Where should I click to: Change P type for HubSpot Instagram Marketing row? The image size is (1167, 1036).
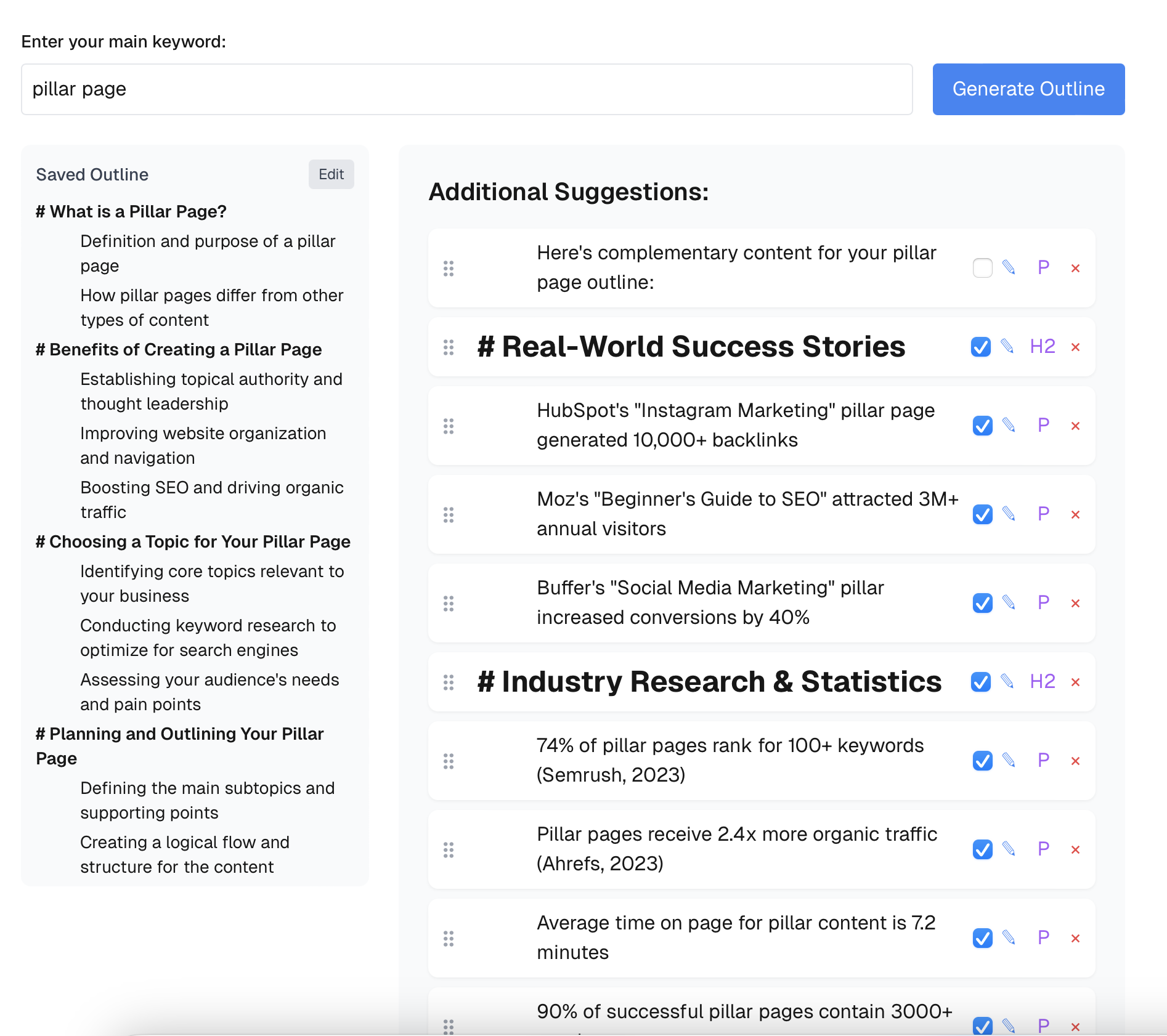(1043, 425)
